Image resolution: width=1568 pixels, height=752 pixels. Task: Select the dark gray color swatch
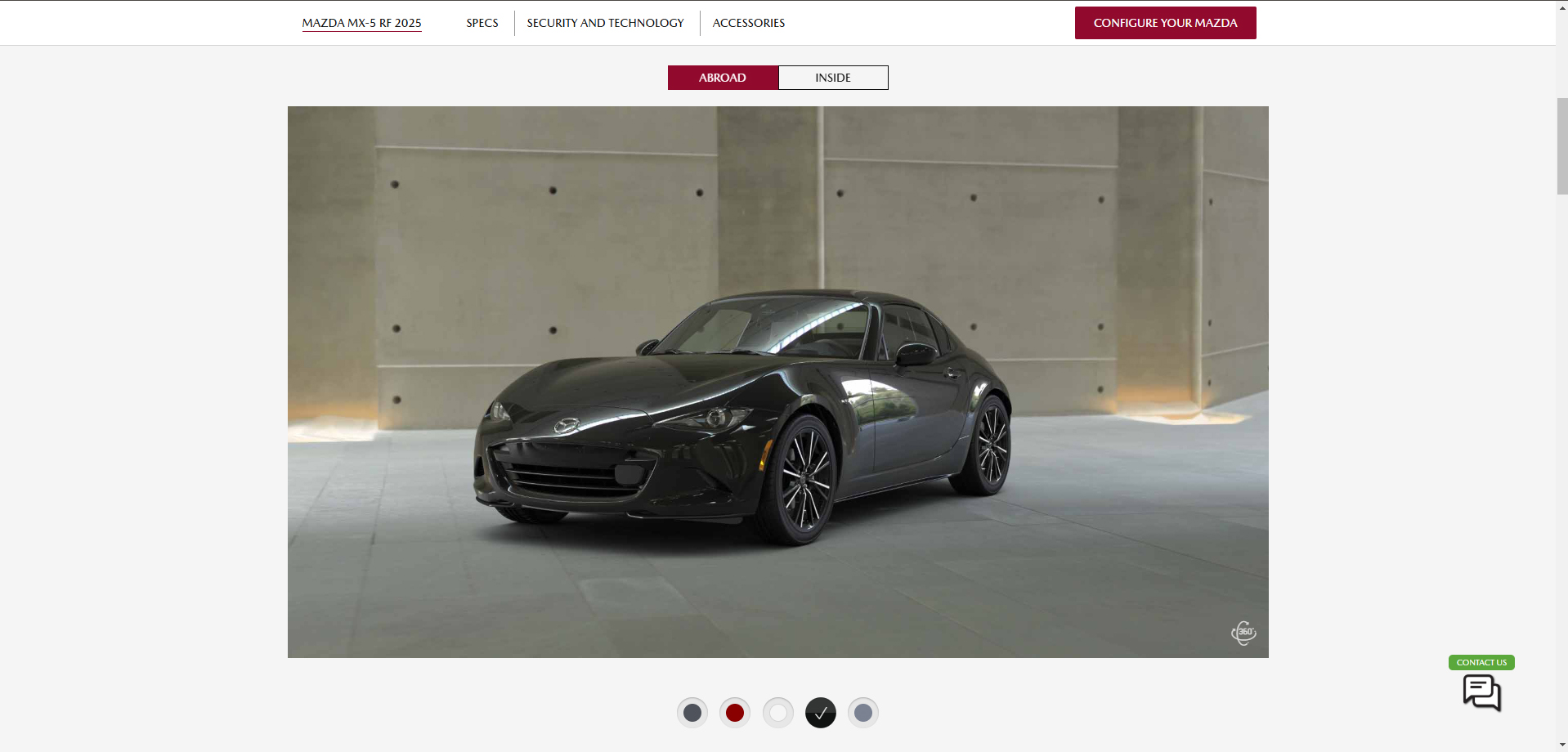[692, 713]
